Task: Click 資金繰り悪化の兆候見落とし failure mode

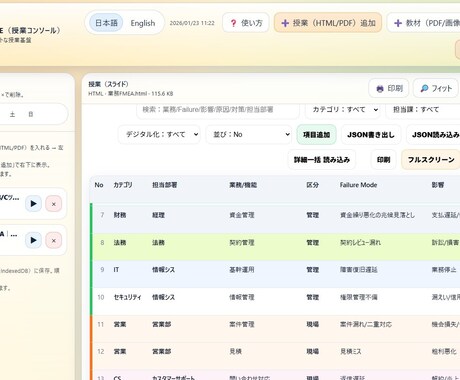Action: tap(377, 215)
